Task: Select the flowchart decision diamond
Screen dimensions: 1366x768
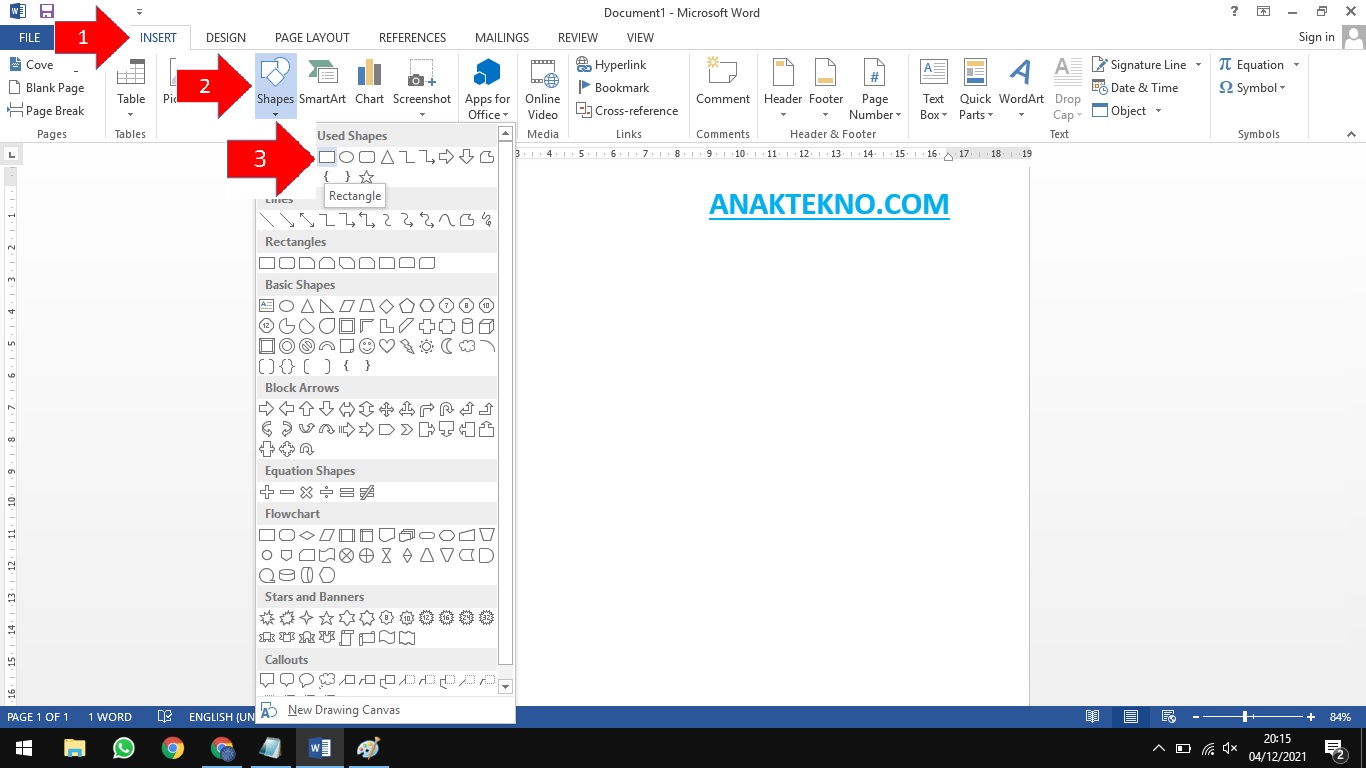Action: [307, 535]
